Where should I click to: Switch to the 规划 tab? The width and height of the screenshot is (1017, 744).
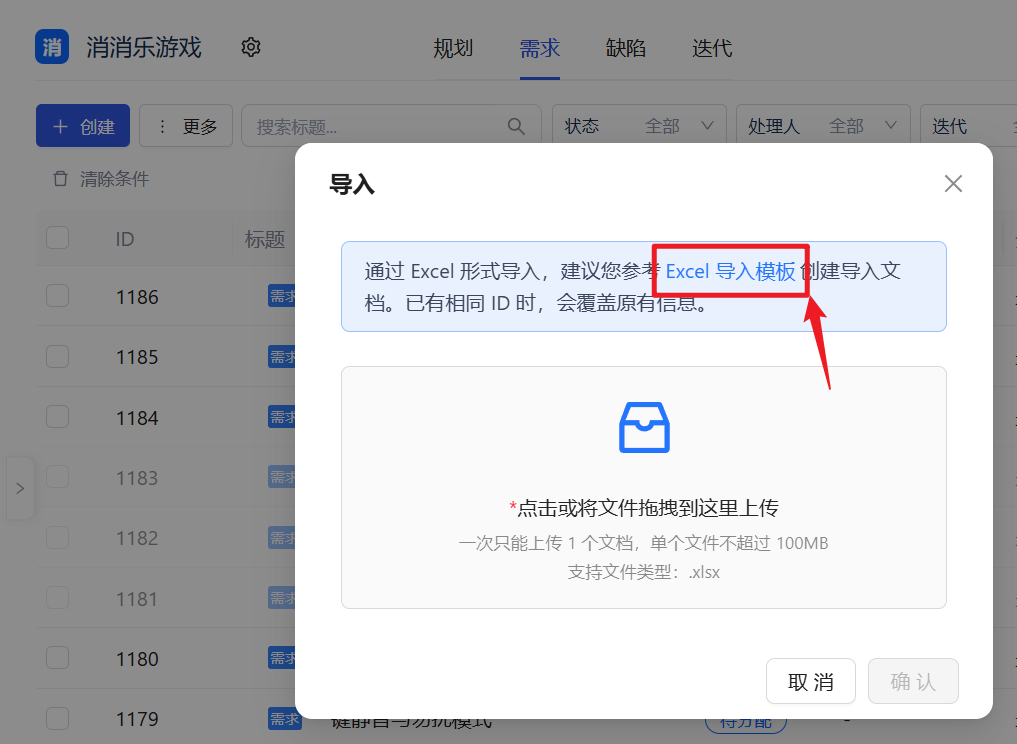point(453,48)
